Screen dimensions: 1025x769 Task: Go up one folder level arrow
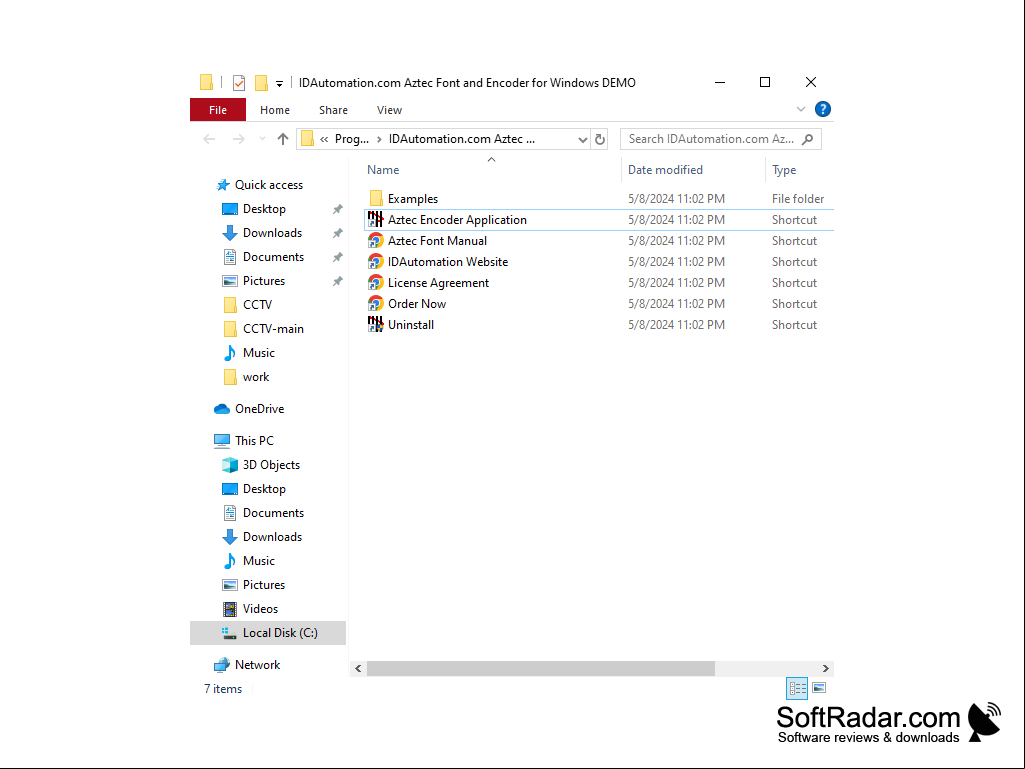pos(282,139)
